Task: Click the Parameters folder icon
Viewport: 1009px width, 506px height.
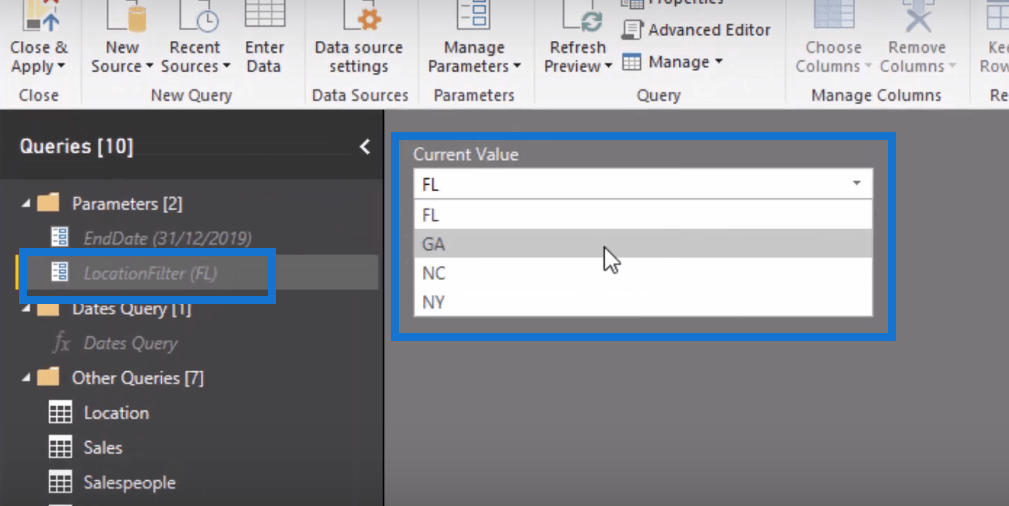Action: point(48,203)
